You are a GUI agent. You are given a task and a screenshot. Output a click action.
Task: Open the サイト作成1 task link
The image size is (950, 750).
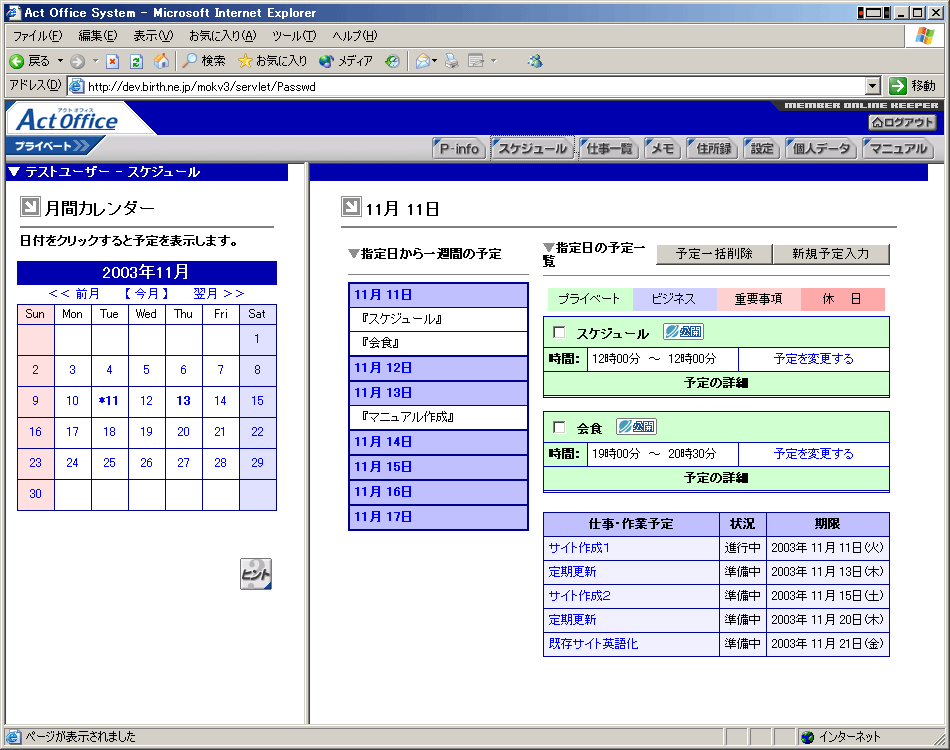tap(579, 548)
